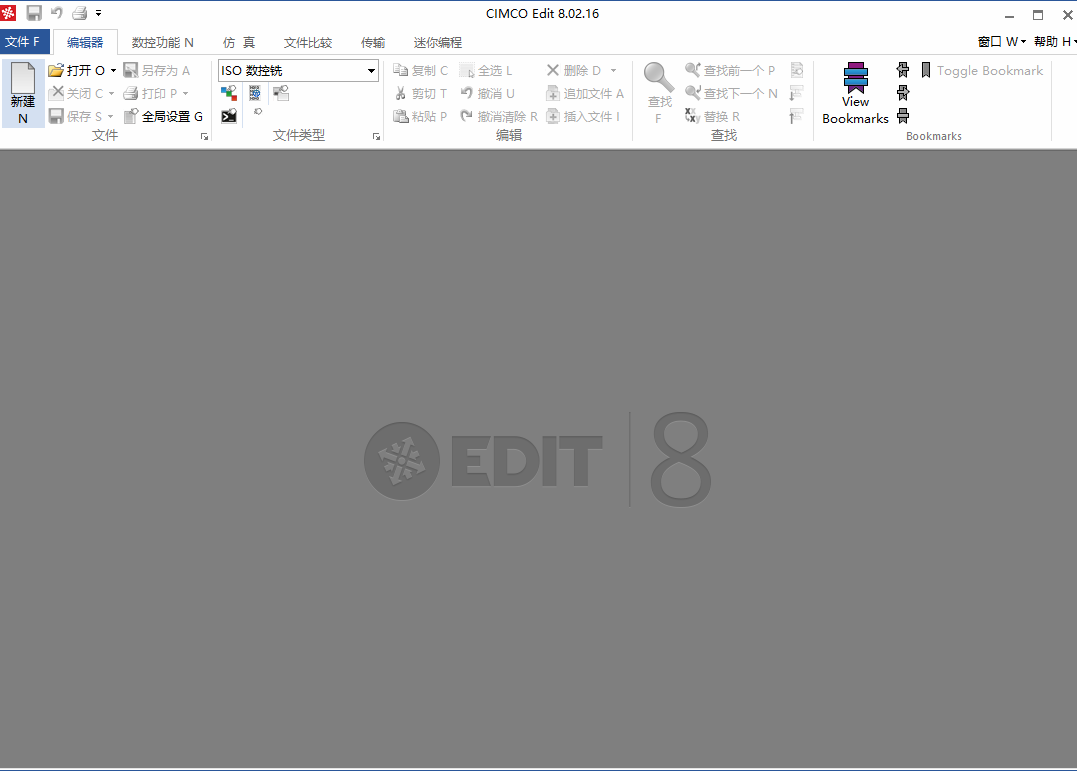The width and height of the screenshot is (1077, 771).
Task: Open 全局设置 G global settings
Action: pyautogui.click(x=163, y=116)
